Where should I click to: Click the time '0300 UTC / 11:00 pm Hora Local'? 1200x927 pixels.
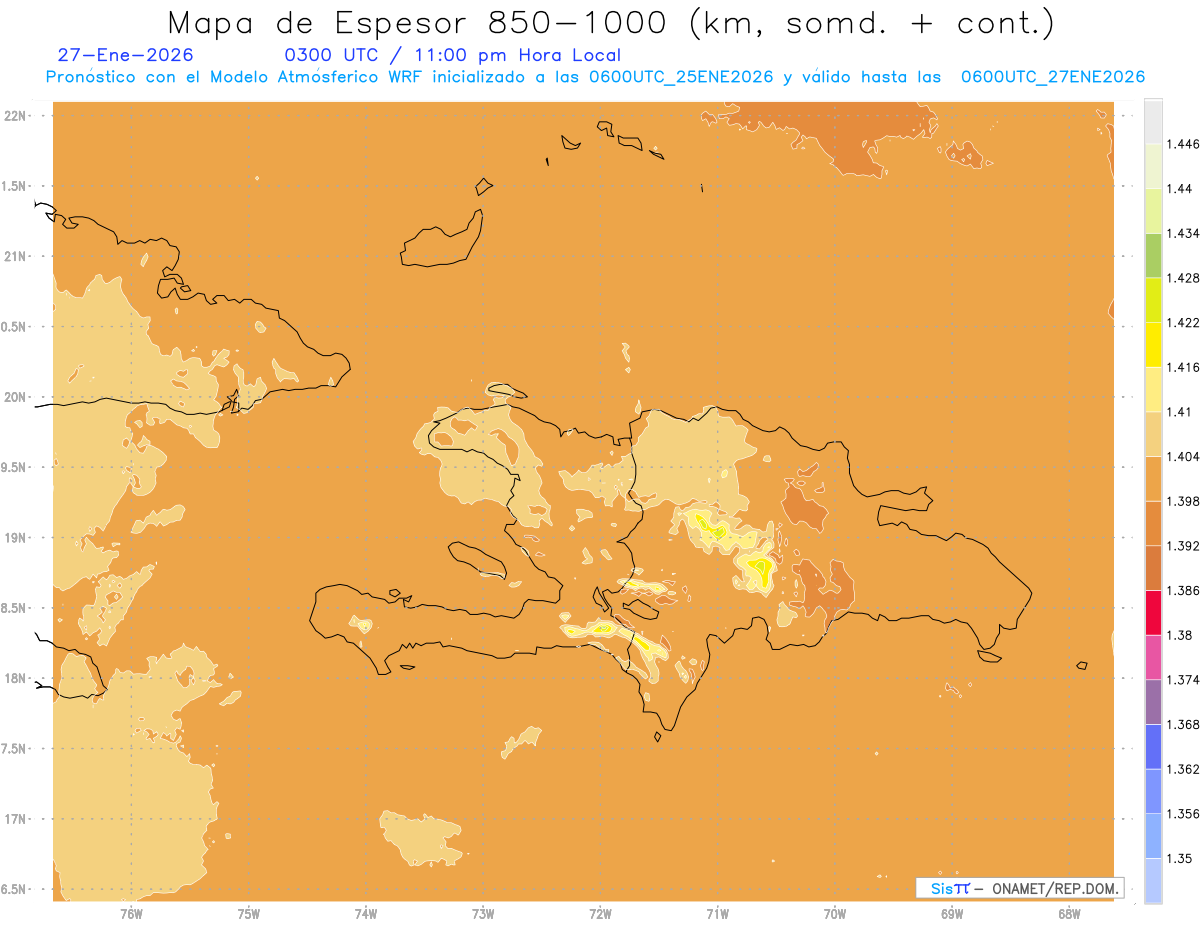(x=453, y=55)
